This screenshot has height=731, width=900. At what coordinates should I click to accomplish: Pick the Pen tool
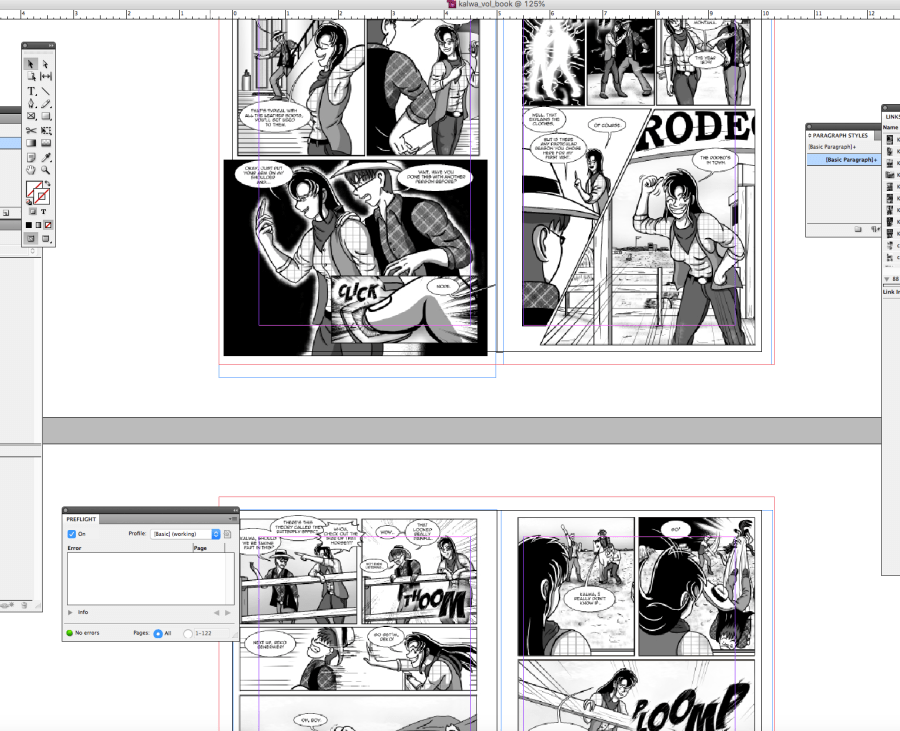click(x=32, y=103)
